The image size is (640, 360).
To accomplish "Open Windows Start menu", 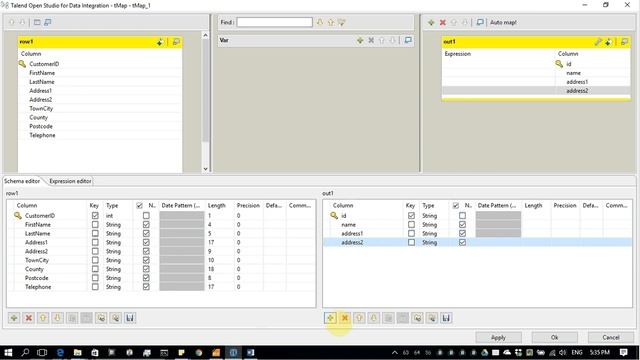I will pyautogui.click(x=8, y=352).
